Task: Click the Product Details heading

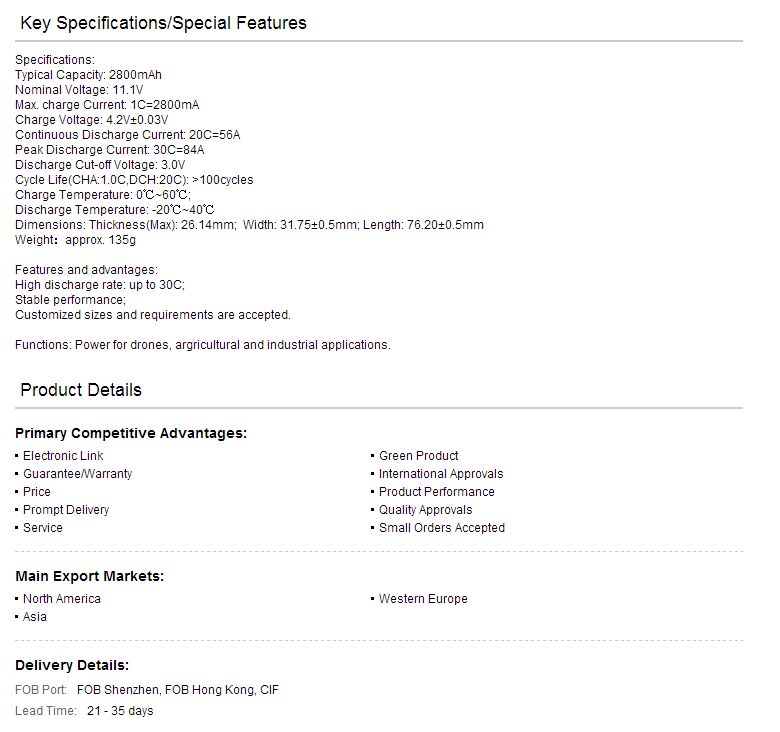Action: 81,390
